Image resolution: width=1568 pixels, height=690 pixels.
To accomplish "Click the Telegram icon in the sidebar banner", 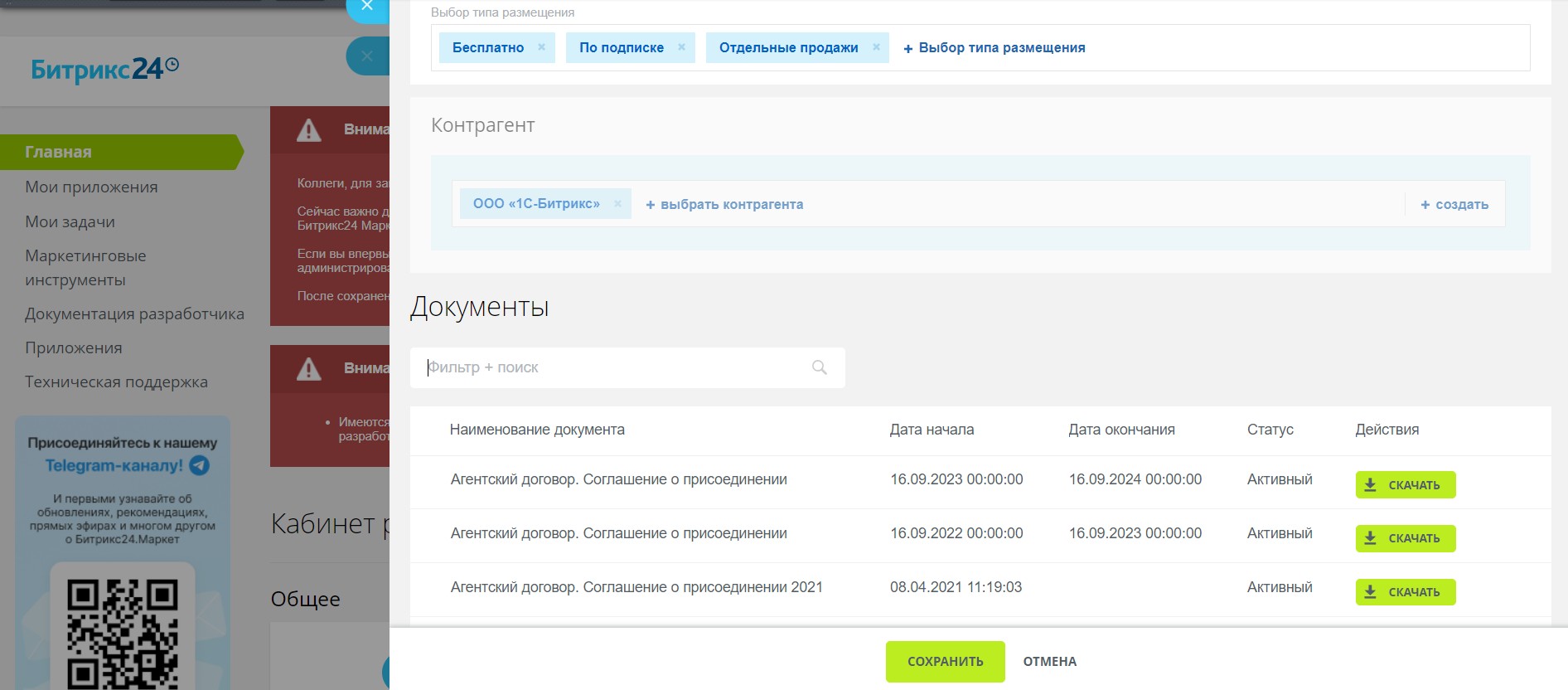I will click(x=200, y=465).
